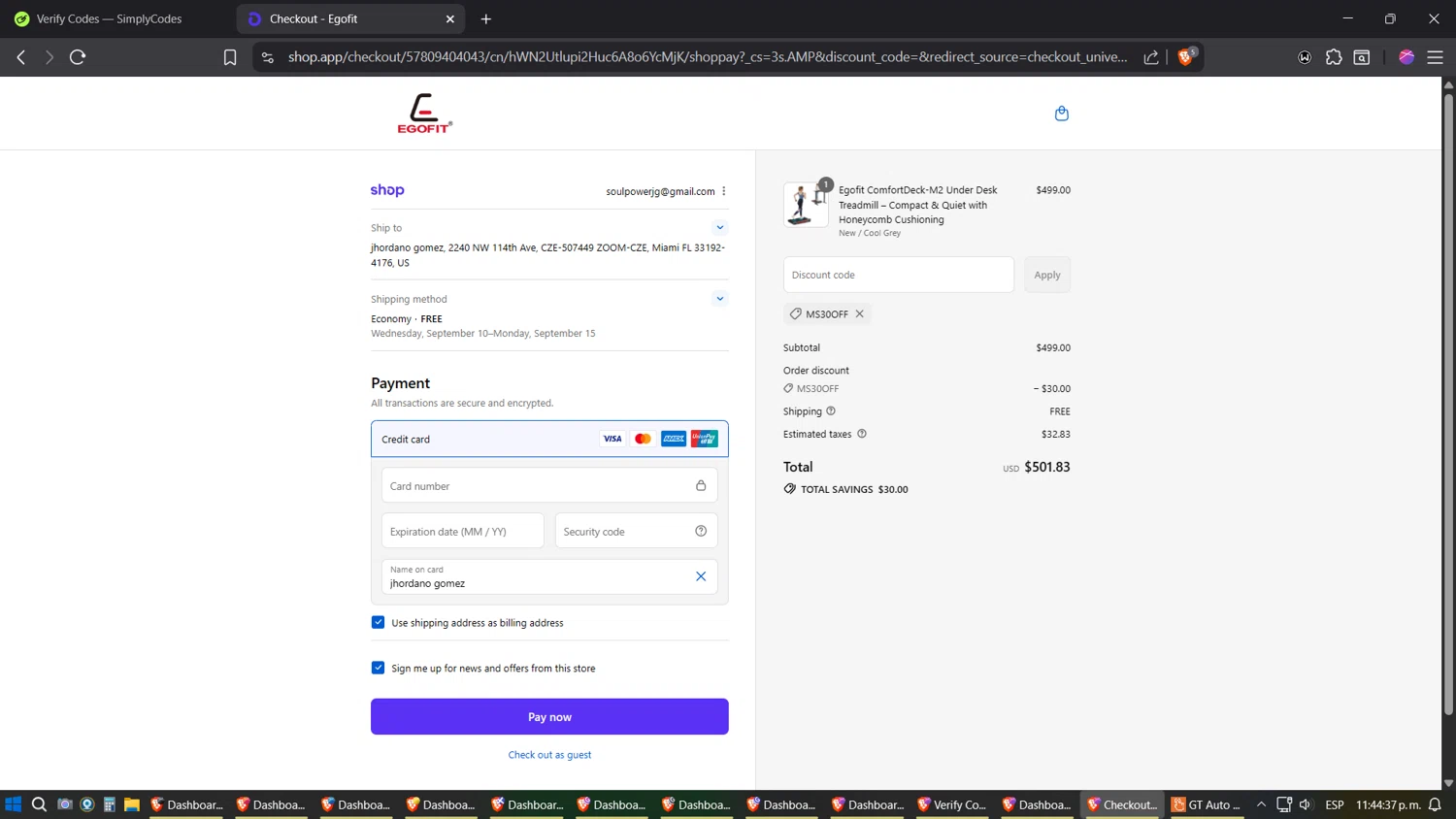Click the Security code field
1456x819 pixels.
[637, 531]
